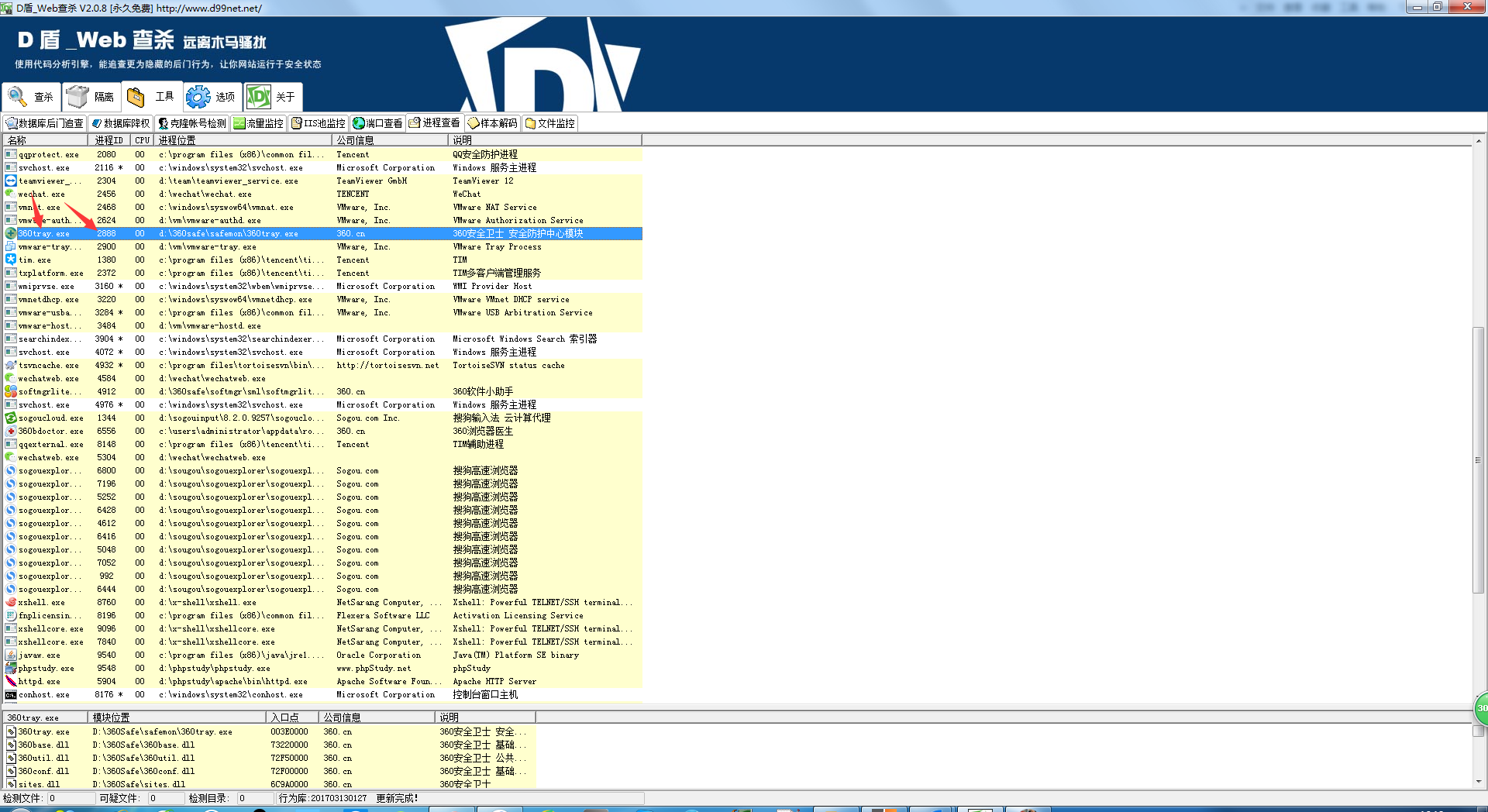Sort process list by CPU column

tap(143, 140)
